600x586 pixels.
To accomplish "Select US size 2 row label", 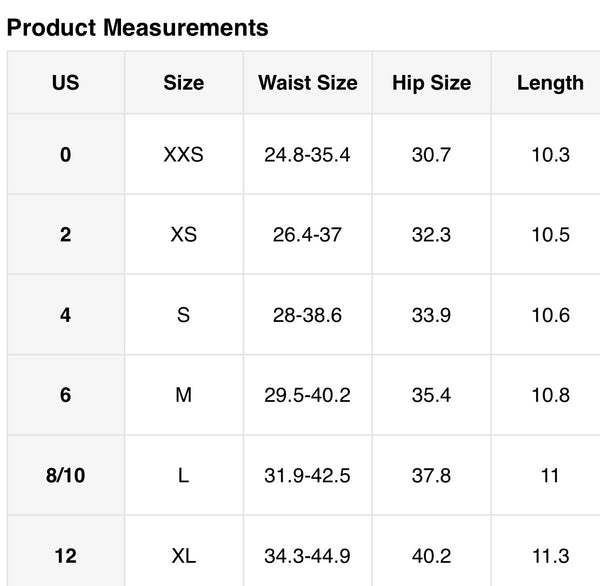I will [x=65, y=235].
